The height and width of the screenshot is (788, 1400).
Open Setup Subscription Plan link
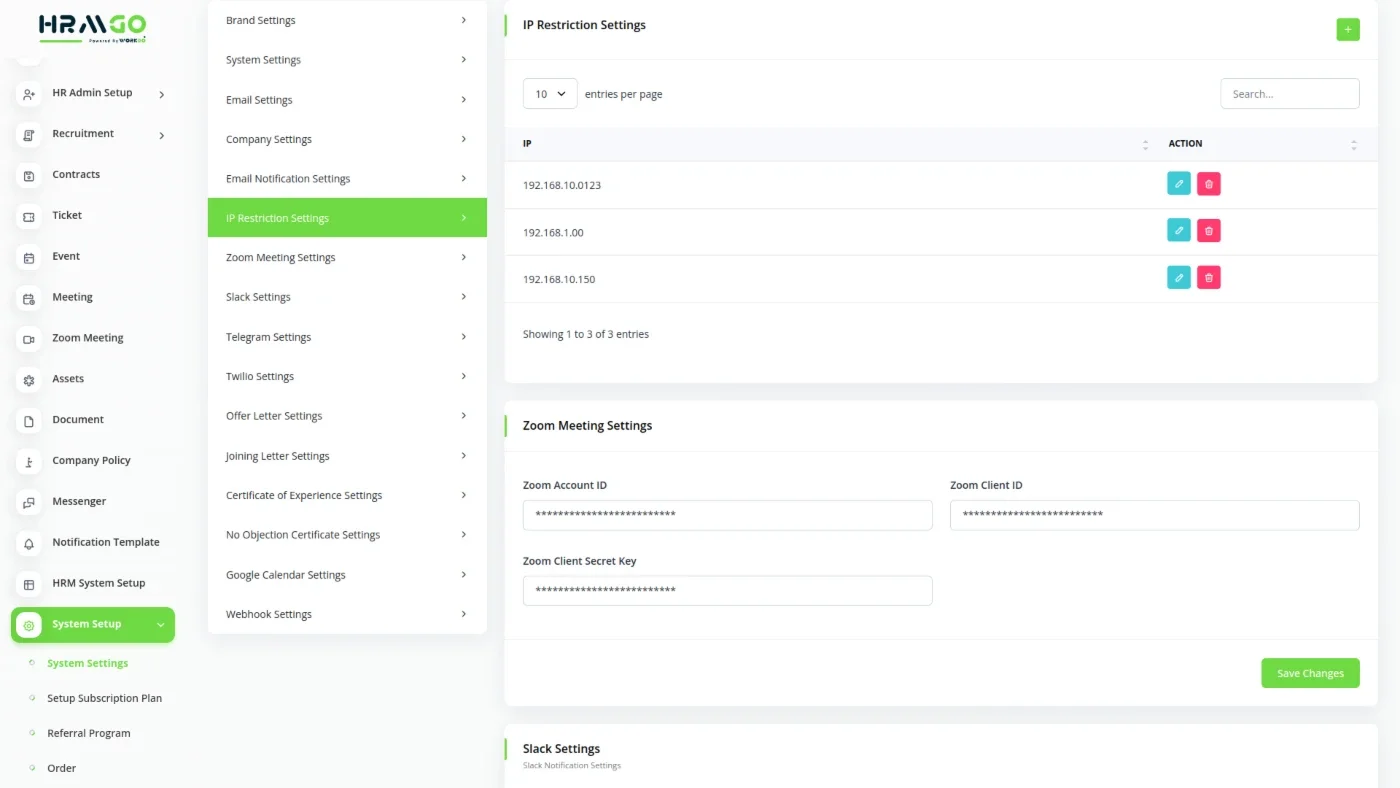click(x=104, y=698)
